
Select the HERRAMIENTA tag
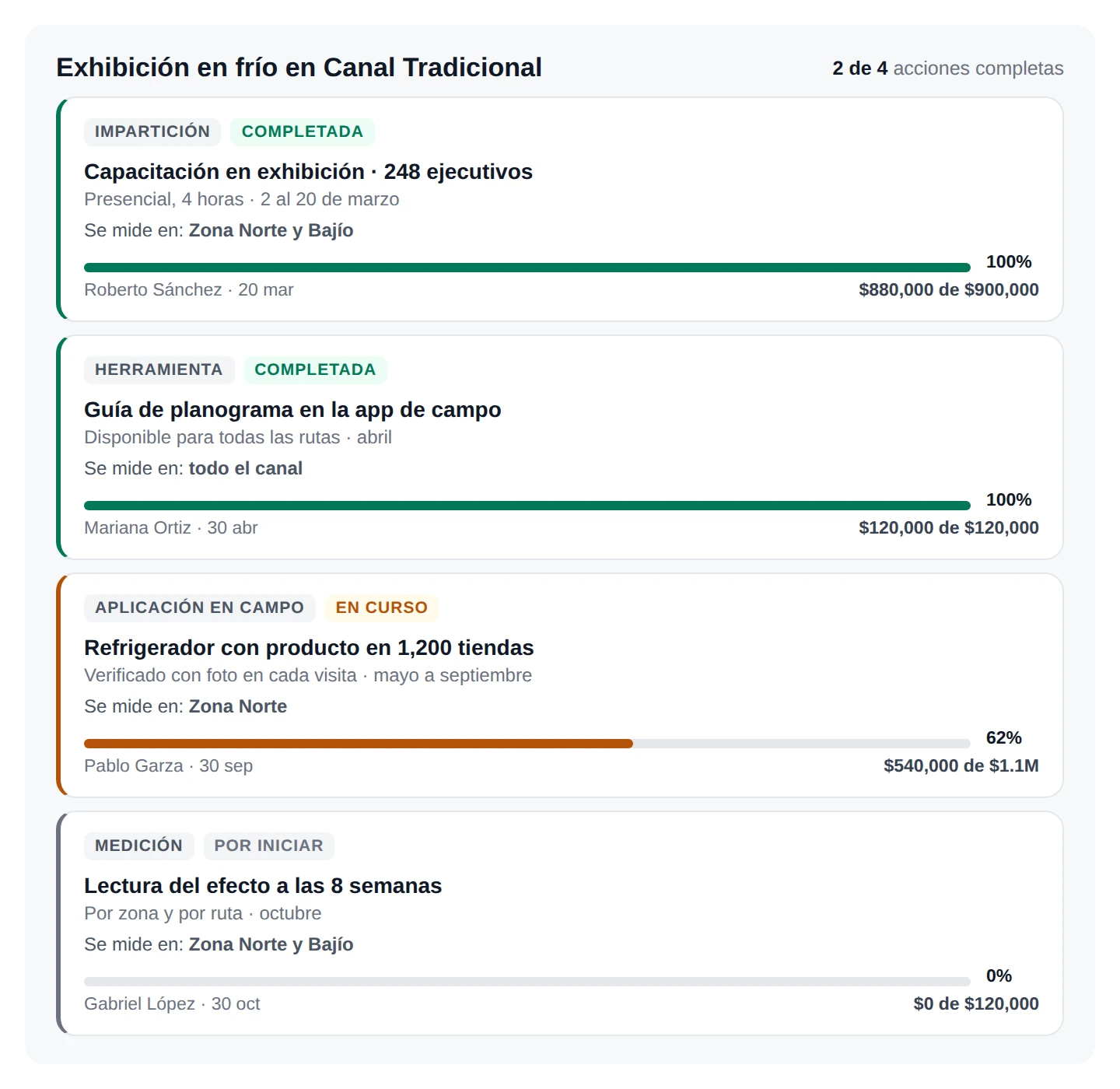tap(159, 369)
